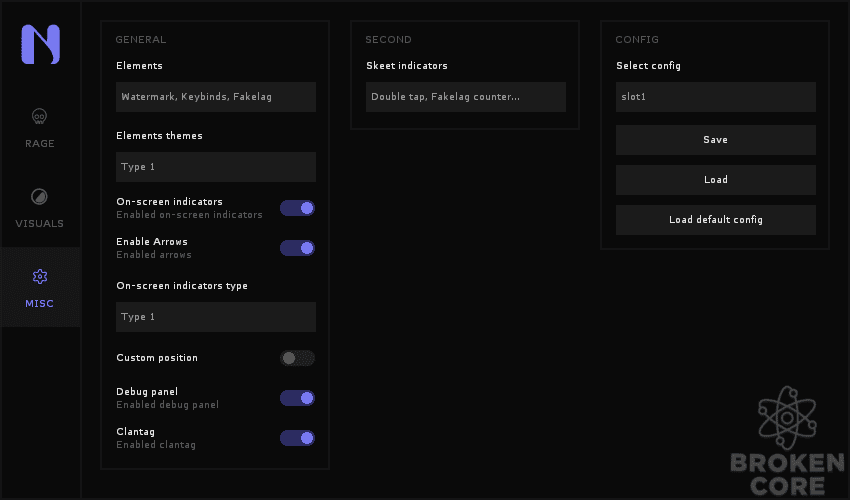
Task: Click the 'Elements themes' label
Action: [159, 136]
